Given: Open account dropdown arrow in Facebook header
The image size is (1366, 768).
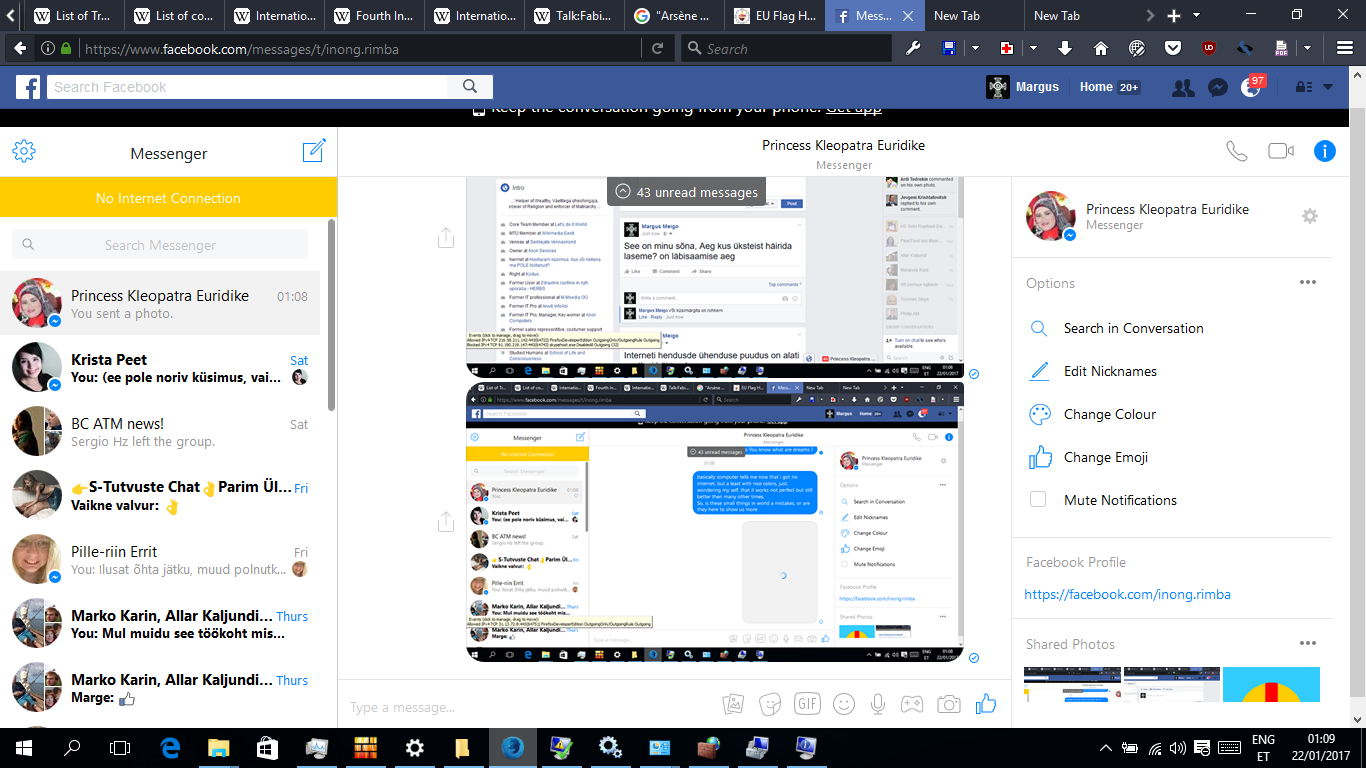Looking at the screenshot, I should pos(1328,87).
